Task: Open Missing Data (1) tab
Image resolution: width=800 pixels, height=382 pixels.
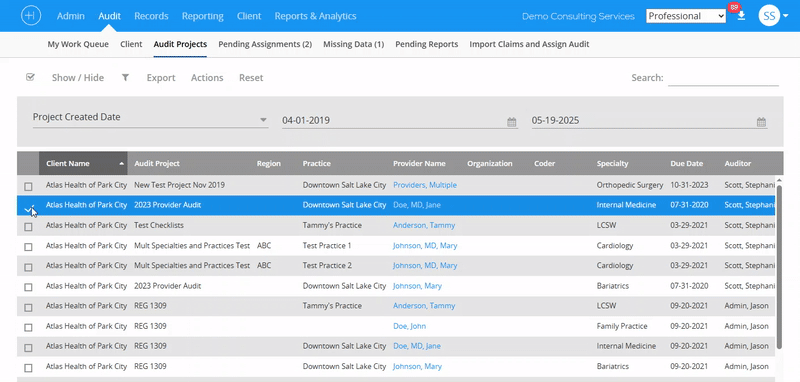Action: 354,44
